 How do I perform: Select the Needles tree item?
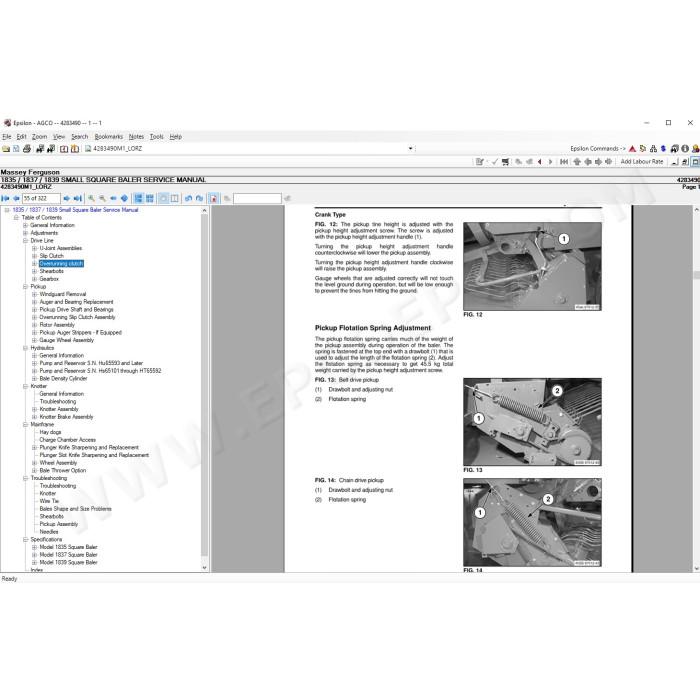[49, 532]
